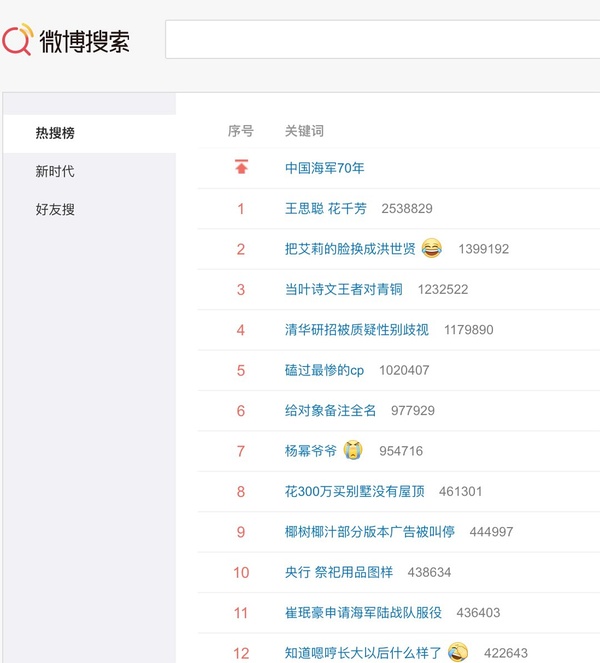Open topic 花300万买别墅没有屋顶

(354, 491)
